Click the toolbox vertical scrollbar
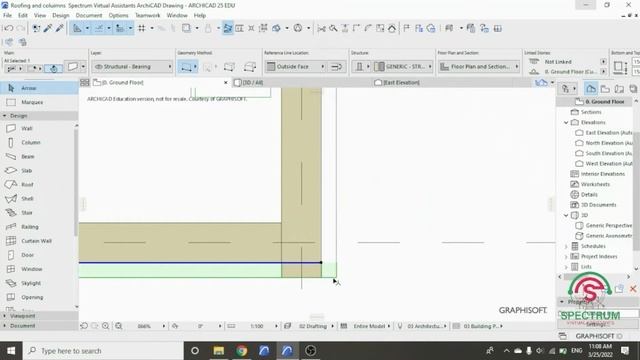This screenshot has width=640, height=360. tap(76, 181)
